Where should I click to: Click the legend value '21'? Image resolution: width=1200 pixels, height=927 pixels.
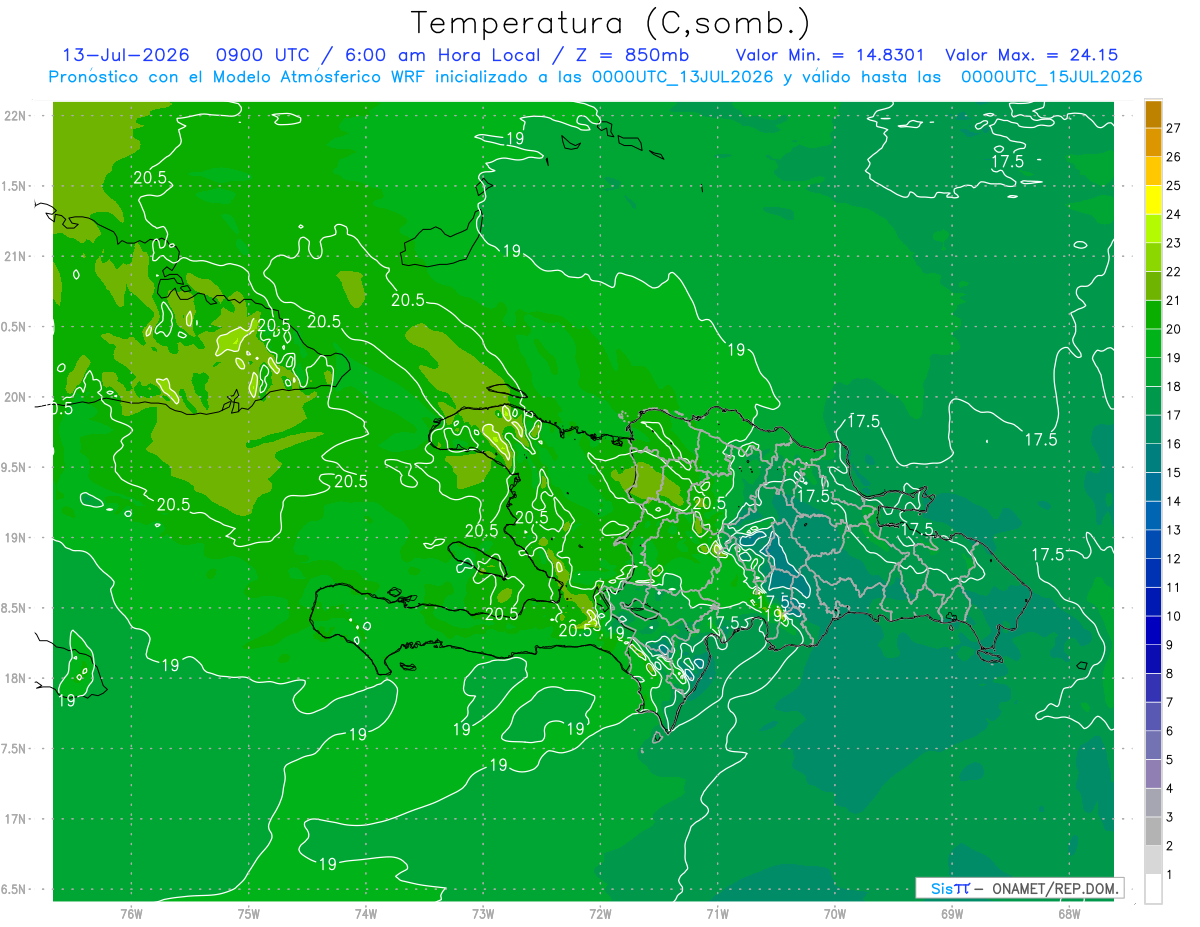tap(1174, 300)
